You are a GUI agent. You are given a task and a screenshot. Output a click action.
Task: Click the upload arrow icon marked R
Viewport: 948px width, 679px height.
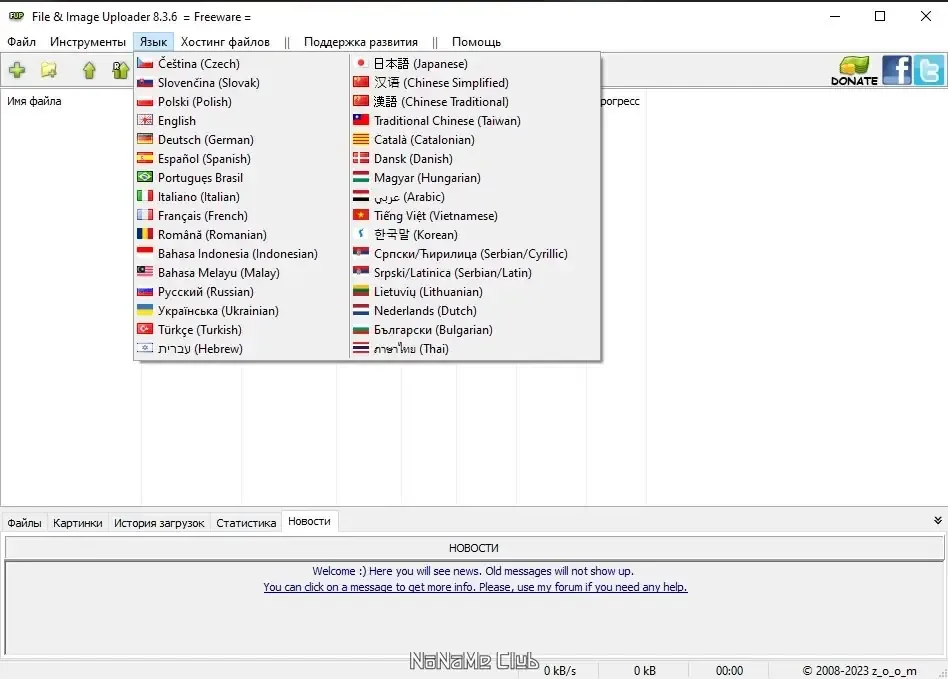point(120,71)
